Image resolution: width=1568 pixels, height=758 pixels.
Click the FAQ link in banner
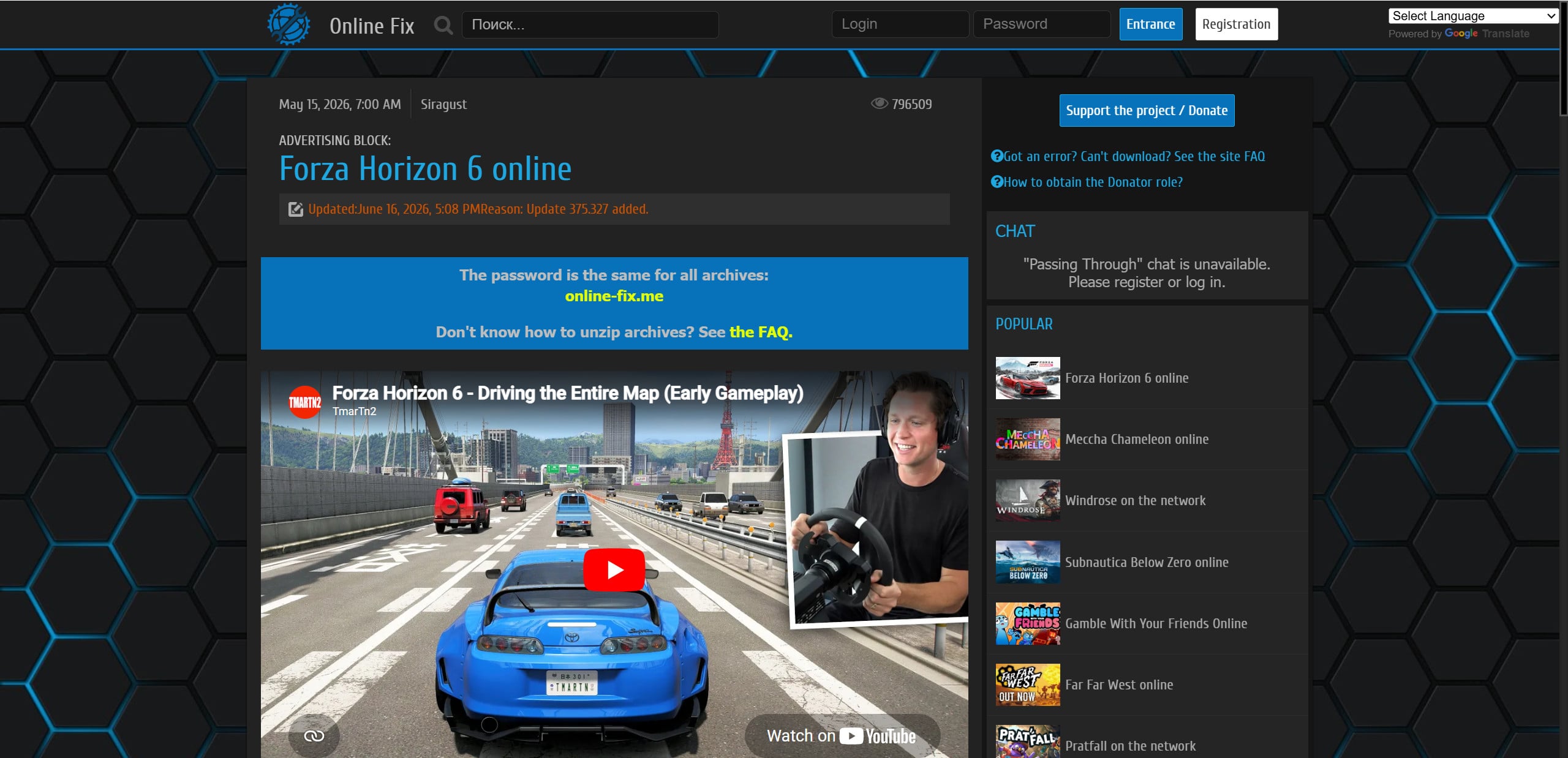point(761,332)
